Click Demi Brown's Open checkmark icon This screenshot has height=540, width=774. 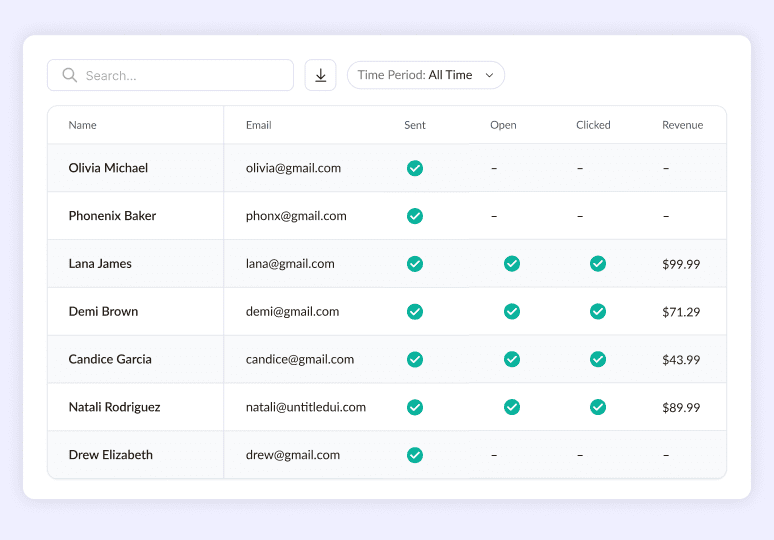512,312
